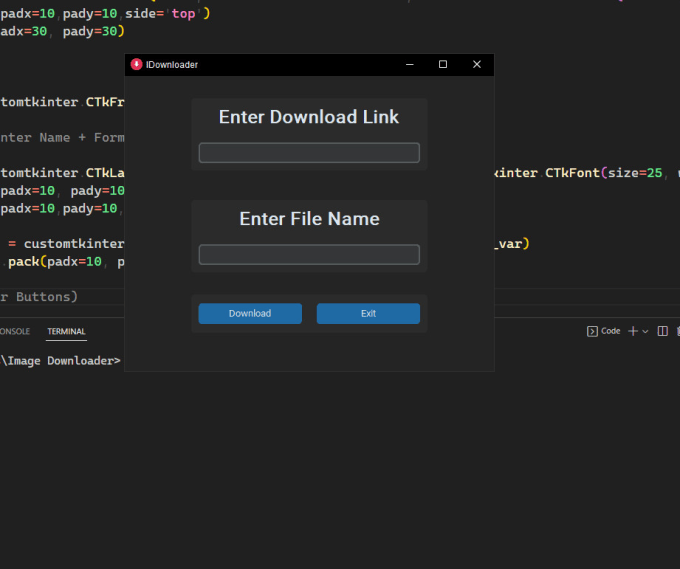Add a new terminal with plus icon

(633, 331)
